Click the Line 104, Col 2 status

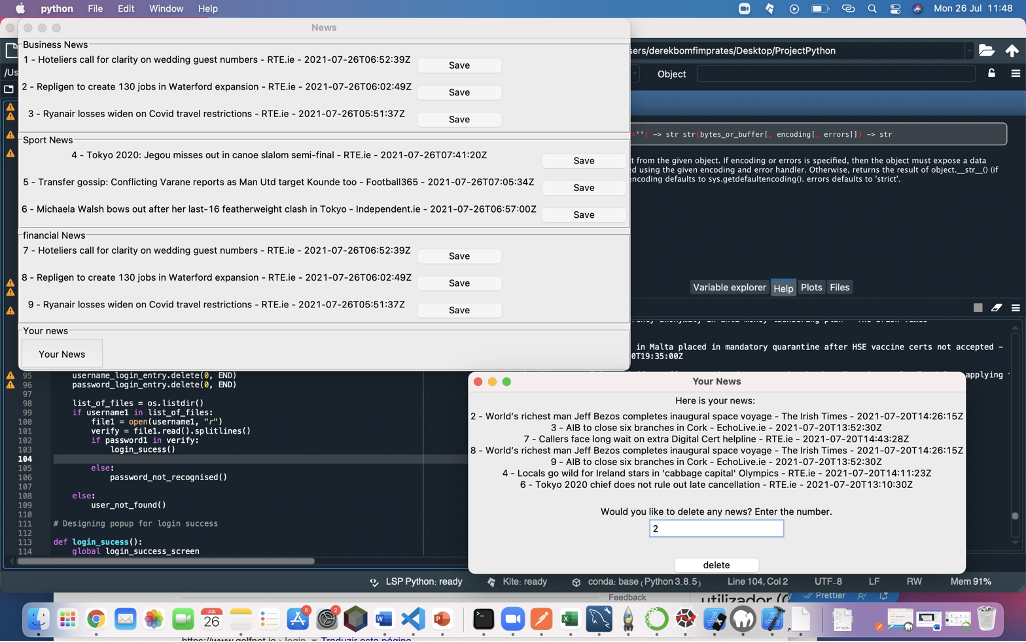click(757, 582)
